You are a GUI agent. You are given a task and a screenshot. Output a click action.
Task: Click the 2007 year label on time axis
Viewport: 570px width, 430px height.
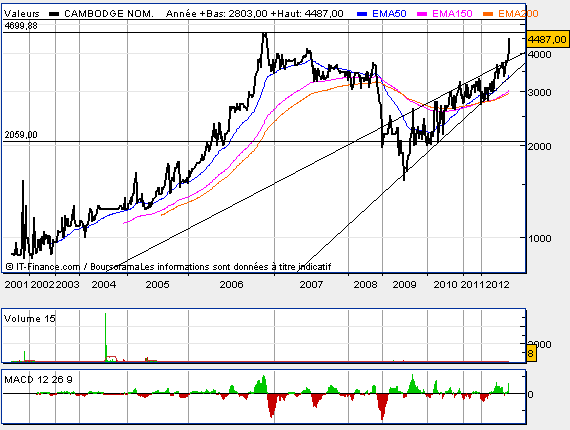click(x=311, y=284)
